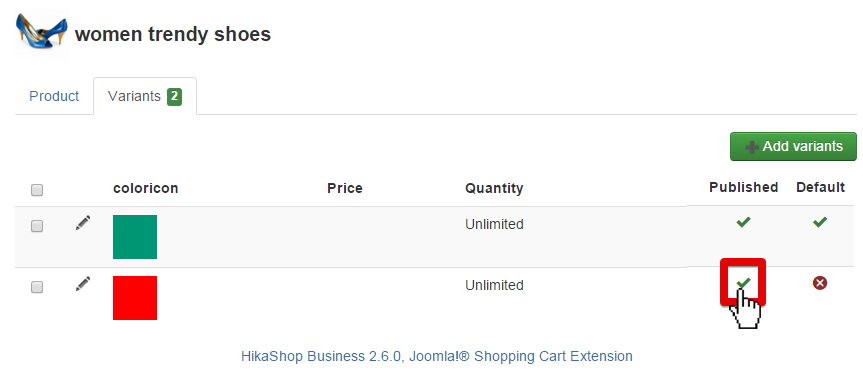Edit the red variant via pencil icon
This screenshot has width=863, height=371.
point(83,284)
